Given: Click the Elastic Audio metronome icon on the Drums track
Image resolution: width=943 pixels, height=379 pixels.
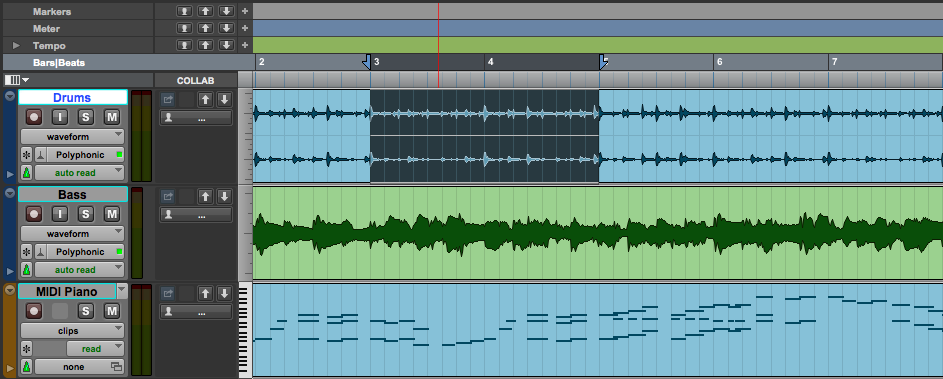Looking at the screenshot, I should click(40, 155).
